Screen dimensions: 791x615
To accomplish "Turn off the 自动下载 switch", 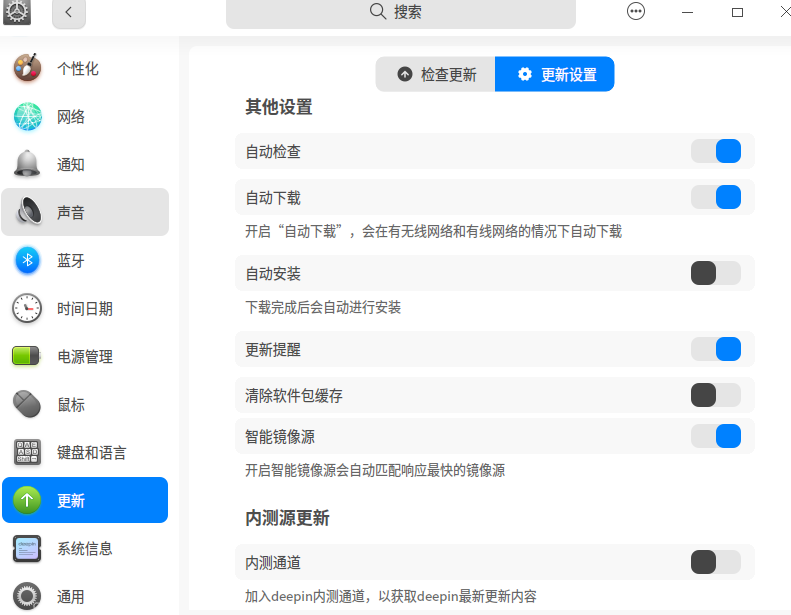I will pyautogui.click(x=716, y=197).
